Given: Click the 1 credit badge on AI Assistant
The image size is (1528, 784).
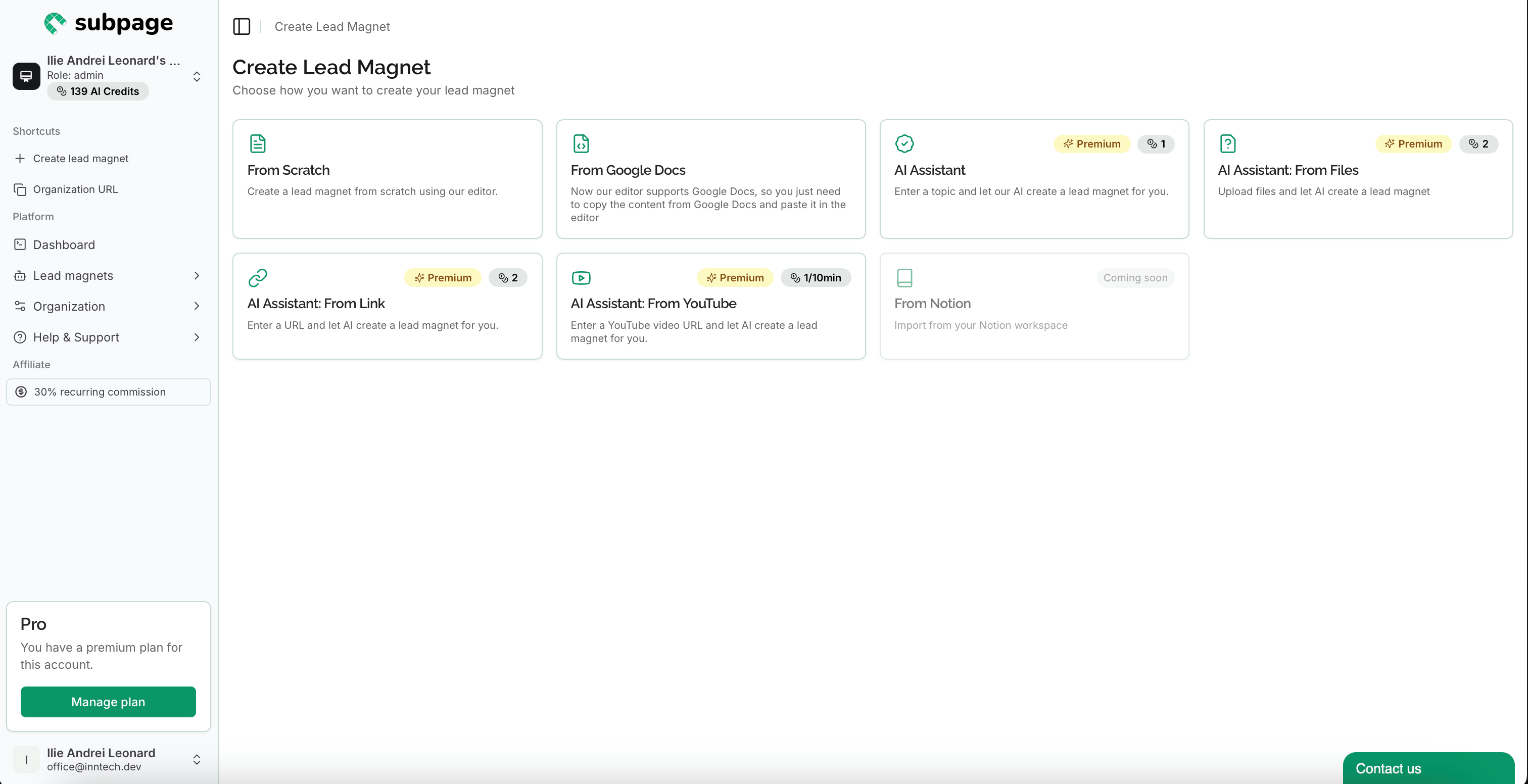Looking at the screenshot, I should point(1156,144).
